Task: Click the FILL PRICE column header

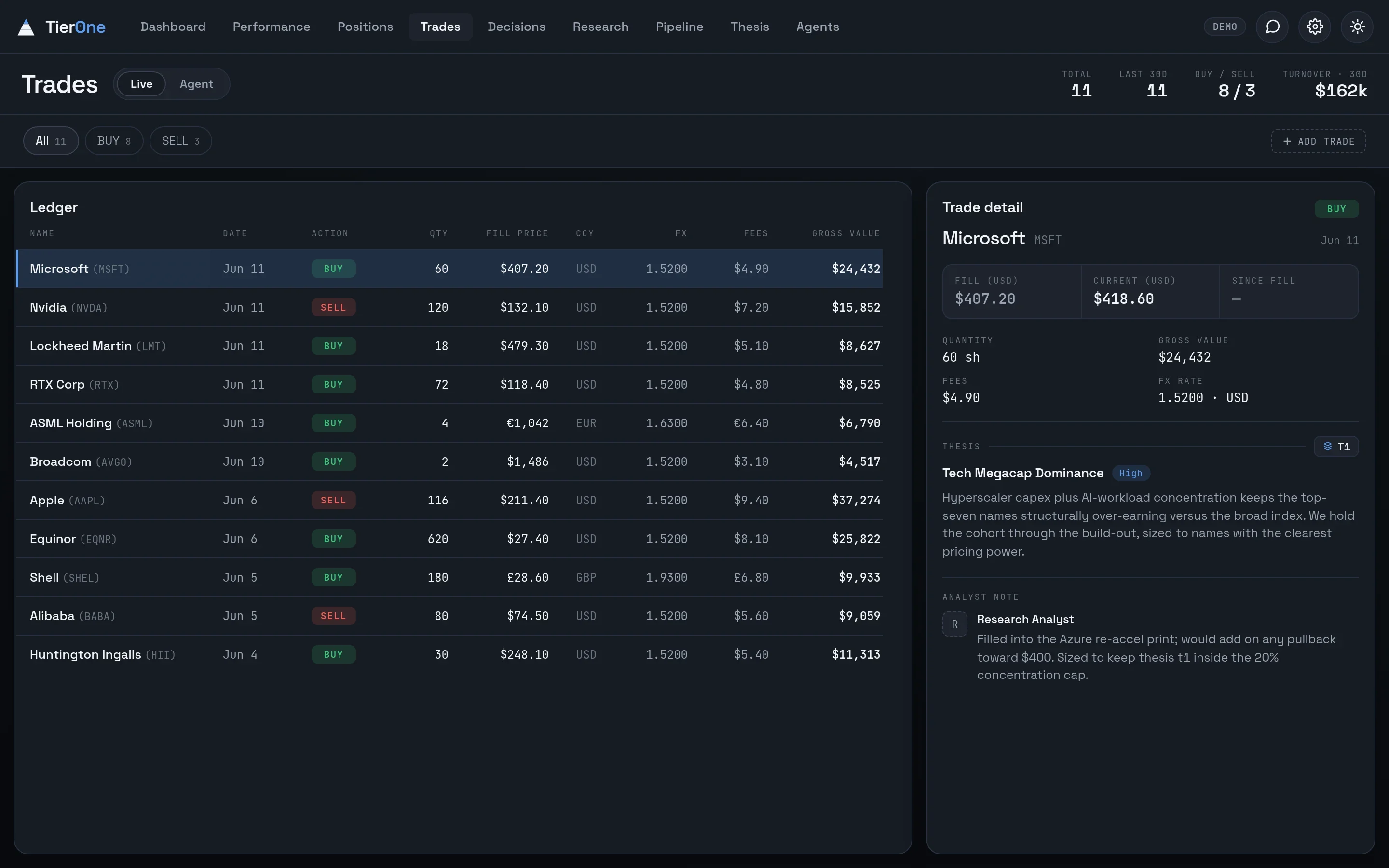Action: point(517,233)
